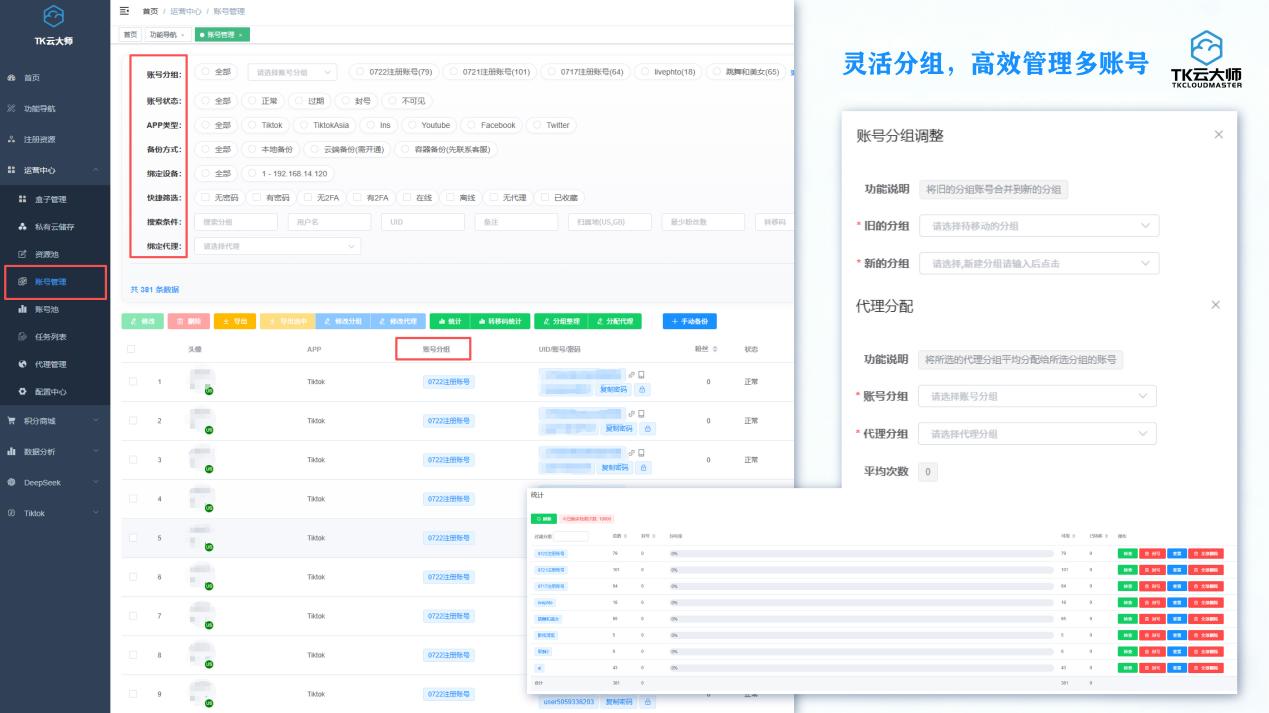Open the 请选择账号分组 dropdown
The image size is (1269, 713).
[x=291, y=72]
